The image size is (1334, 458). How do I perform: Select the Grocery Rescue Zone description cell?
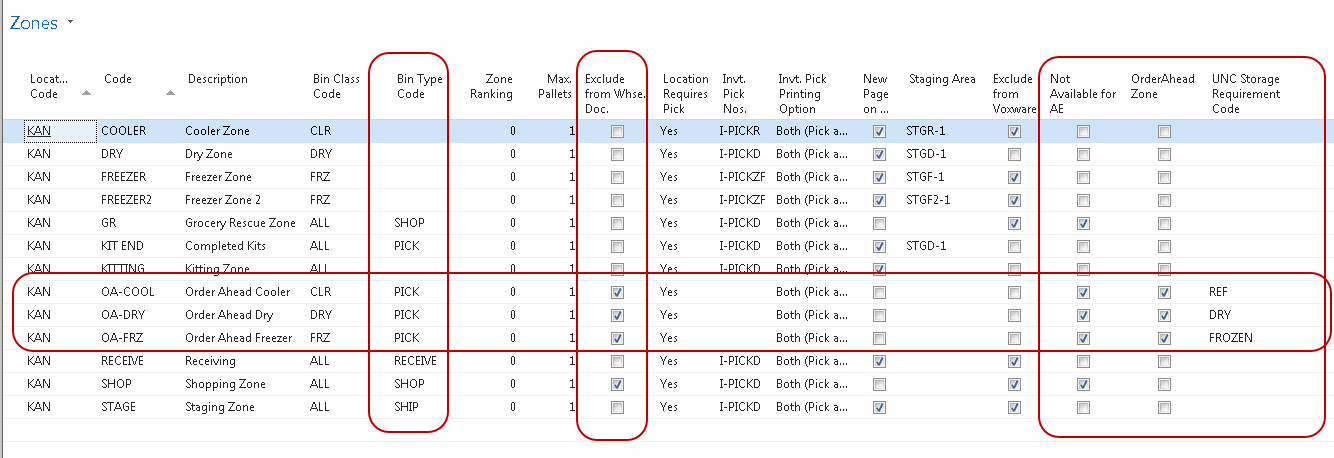pos(240,223)
